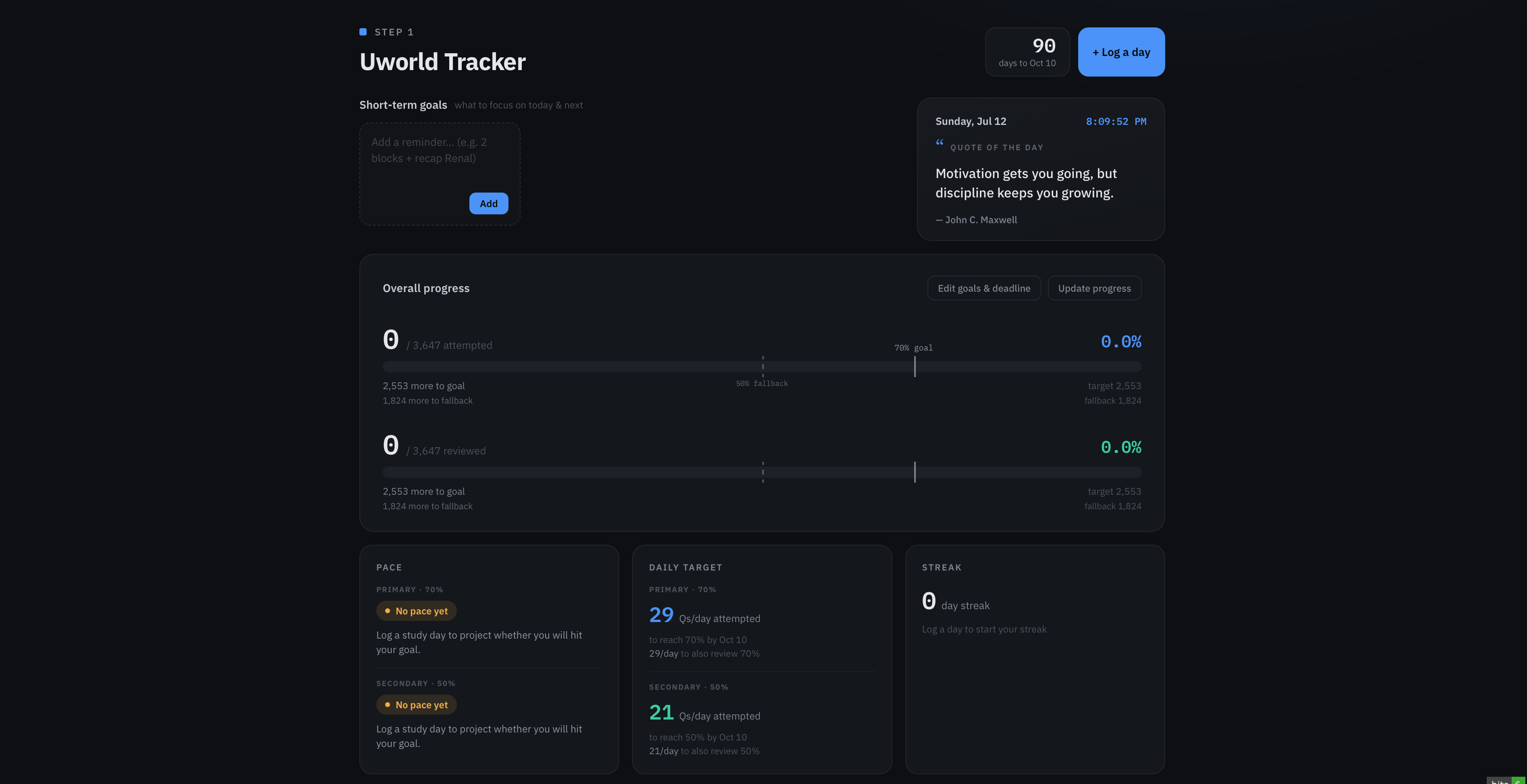Click the '/ 3,647 reviewed' label

tap(446, 451)
